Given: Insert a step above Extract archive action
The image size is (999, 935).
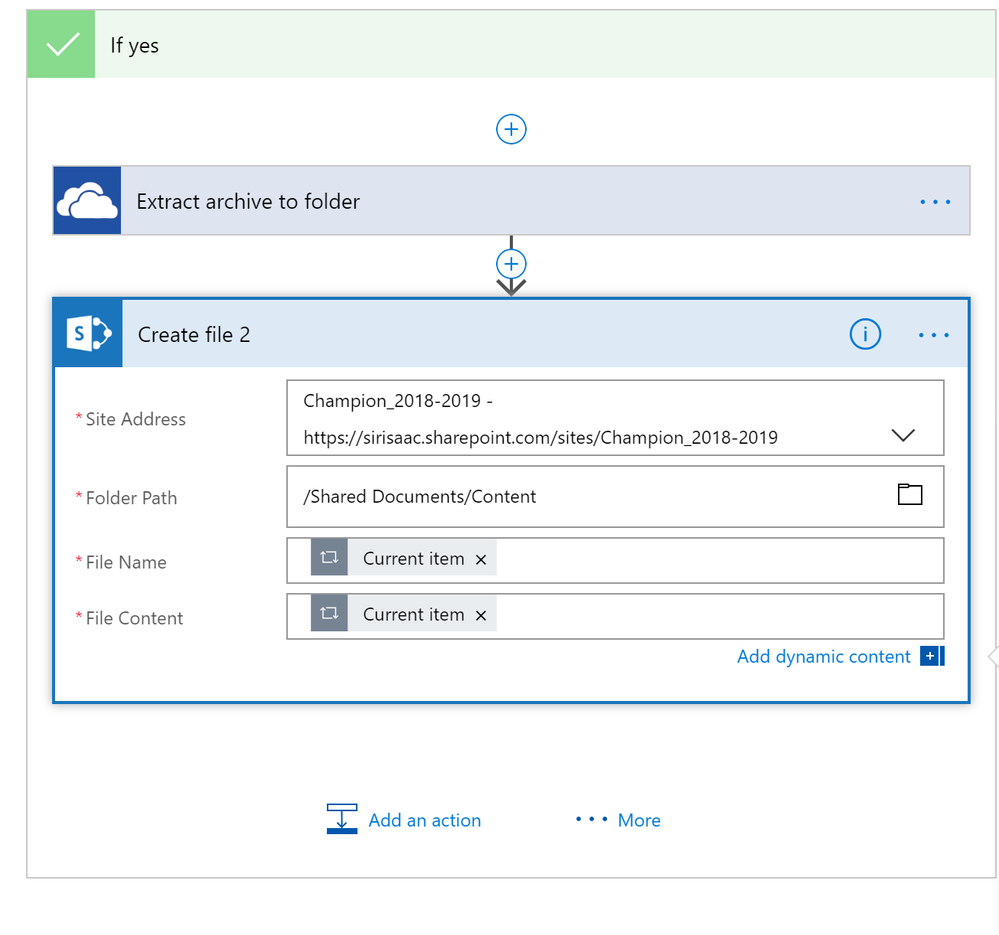Looking at the screenshot, I should tap(511, 129).
